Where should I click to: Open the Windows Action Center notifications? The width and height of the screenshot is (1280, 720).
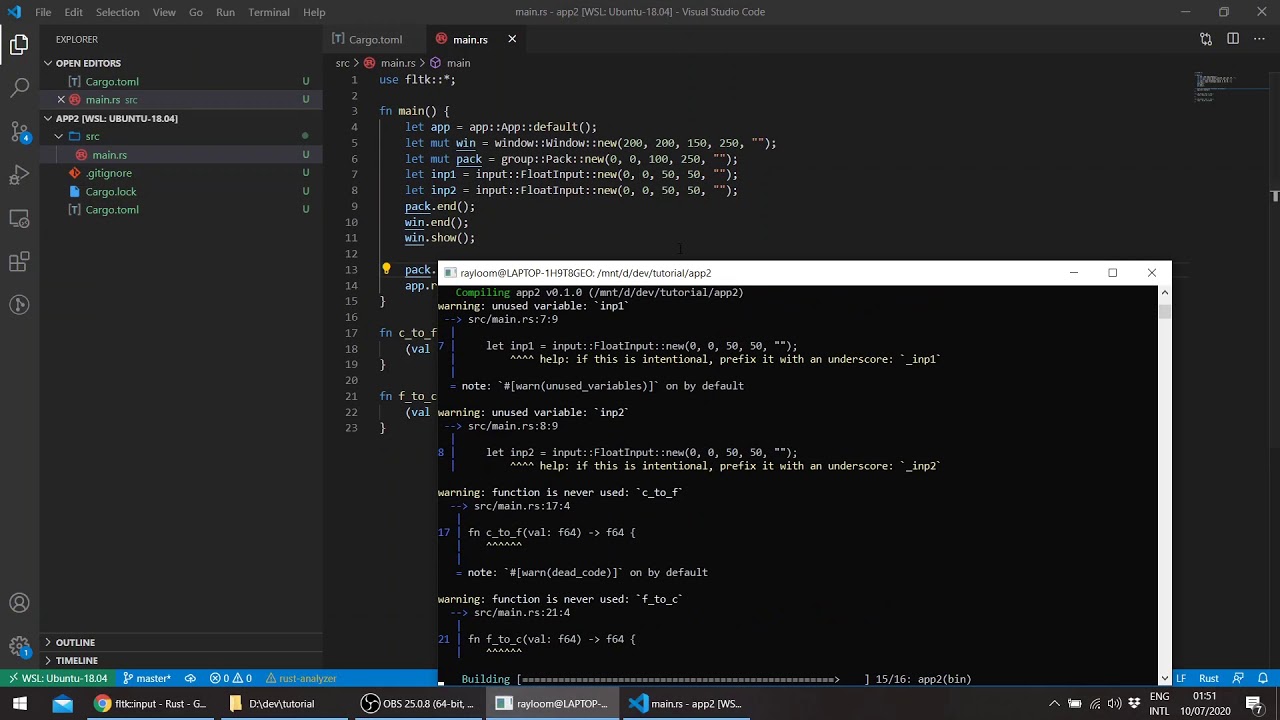pyautogui.click(x=1254, y=703)
